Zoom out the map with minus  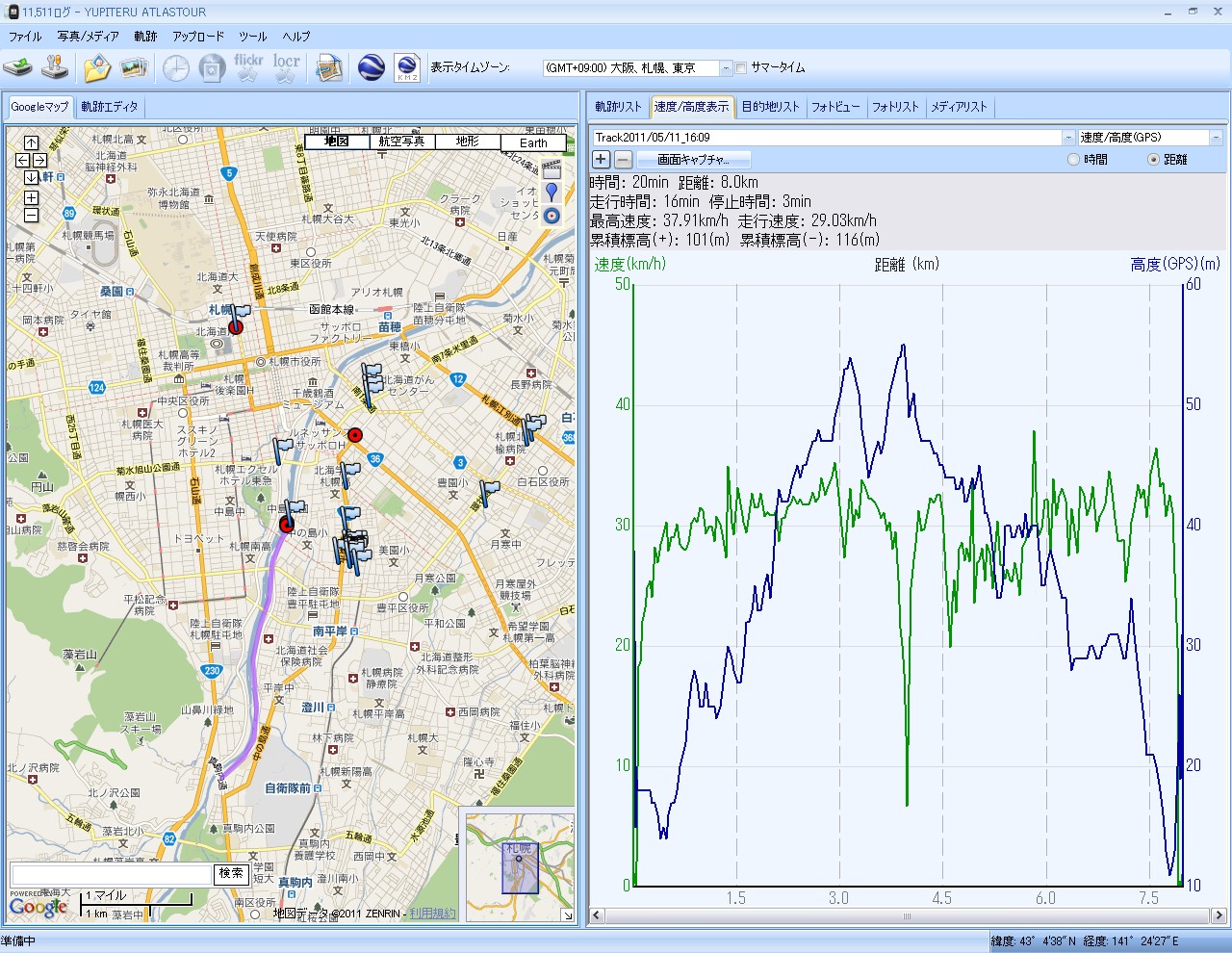pyautogui.click(x=31, y=215)
